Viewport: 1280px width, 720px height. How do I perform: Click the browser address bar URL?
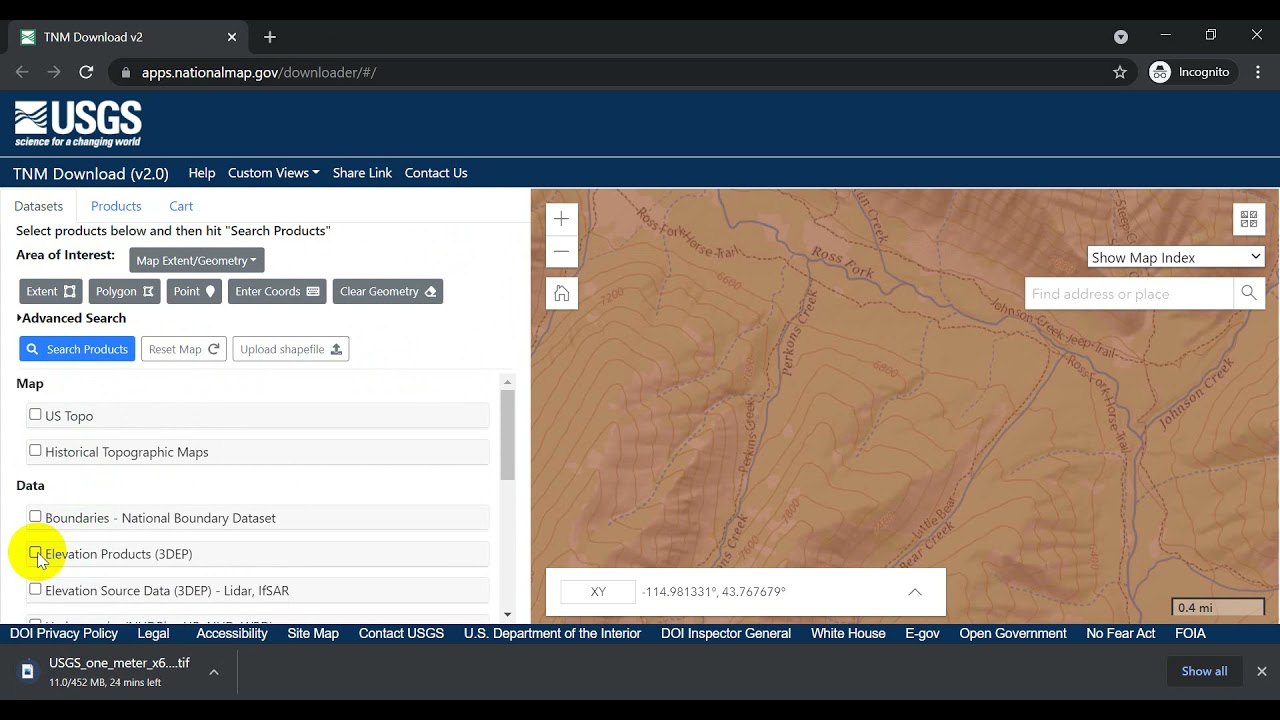coord(259,72)
